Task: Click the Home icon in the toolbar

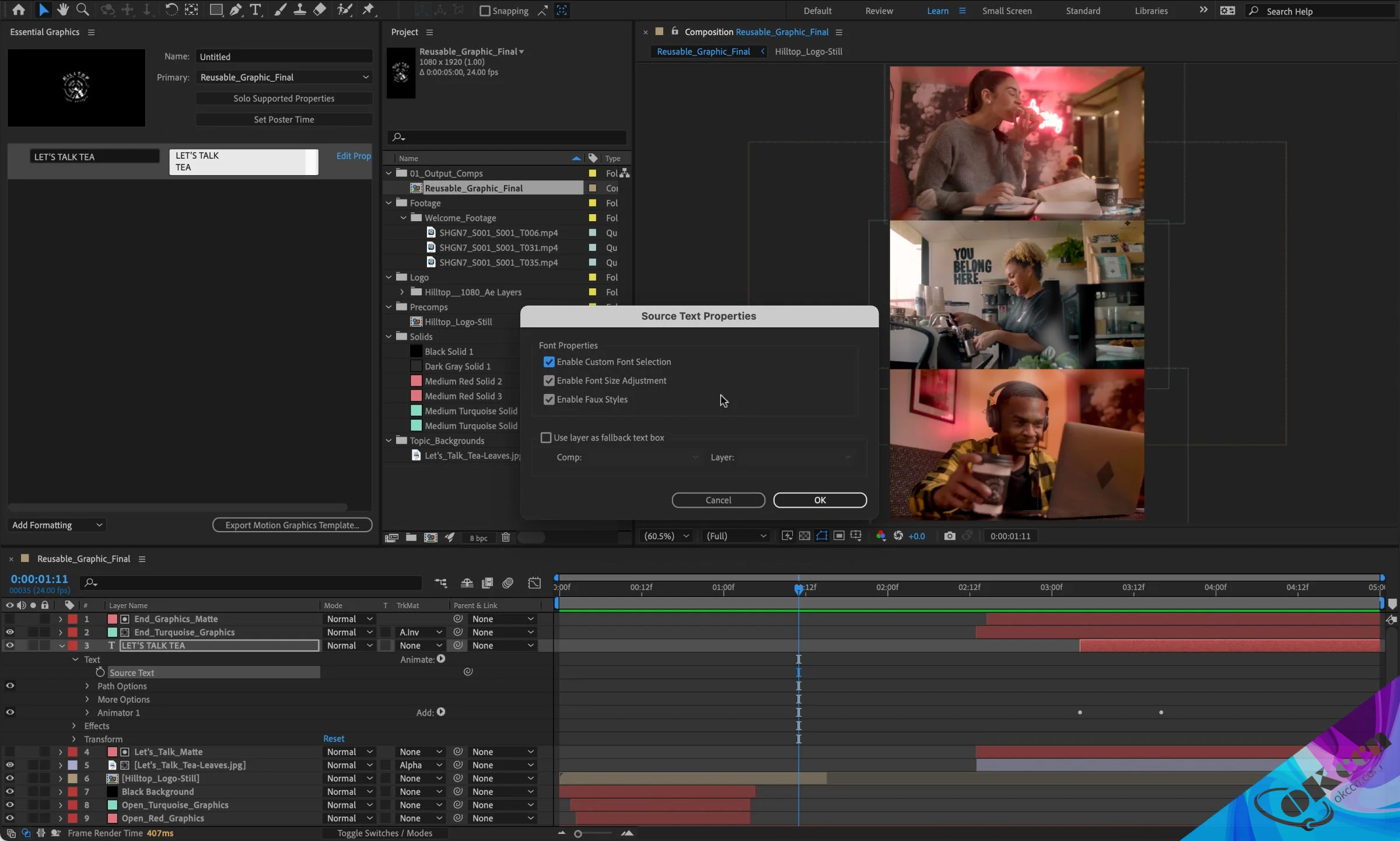Action: point(19,10)
